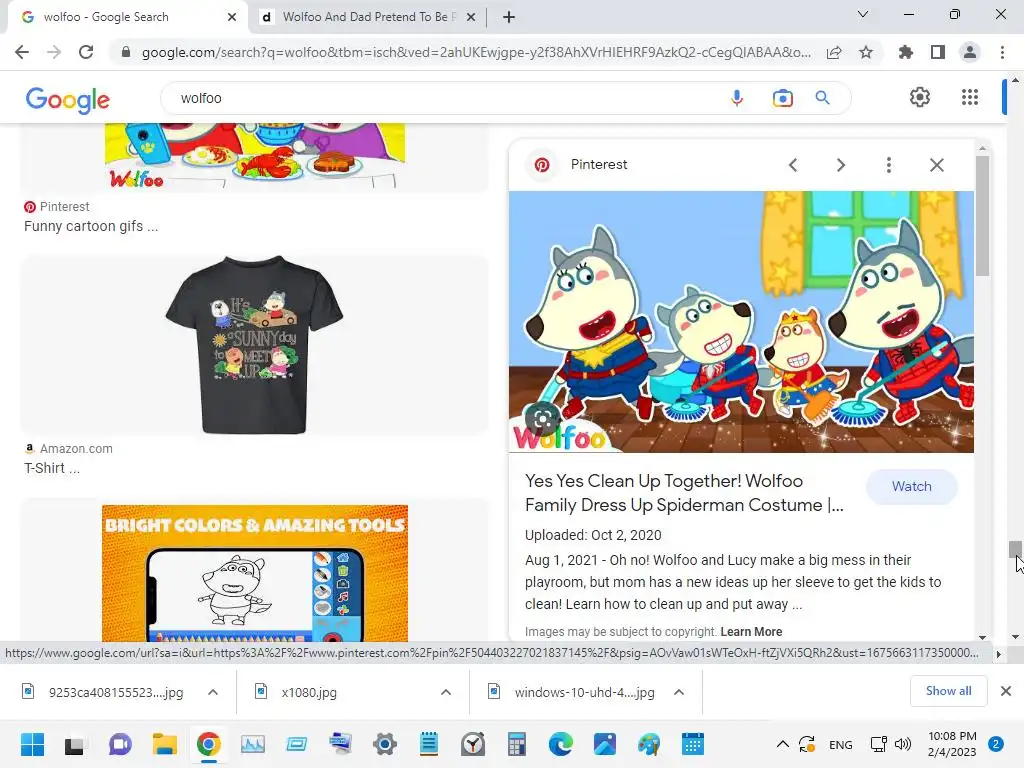1024x768 pixels.
Task: Toggle the Chrome side panel
Action: (938, 52)
